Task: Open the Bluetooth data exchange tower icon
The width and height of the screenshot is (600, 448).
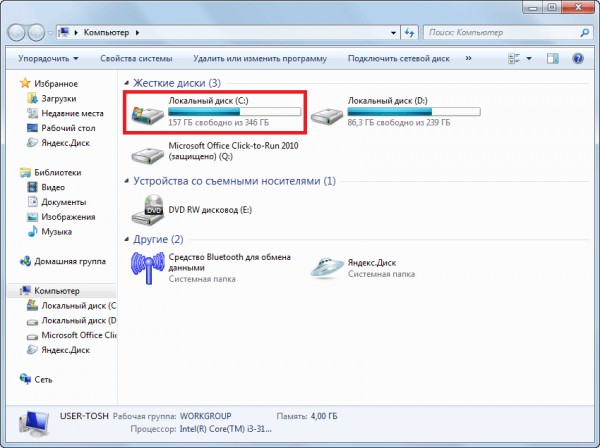Action: pos(147,268)
